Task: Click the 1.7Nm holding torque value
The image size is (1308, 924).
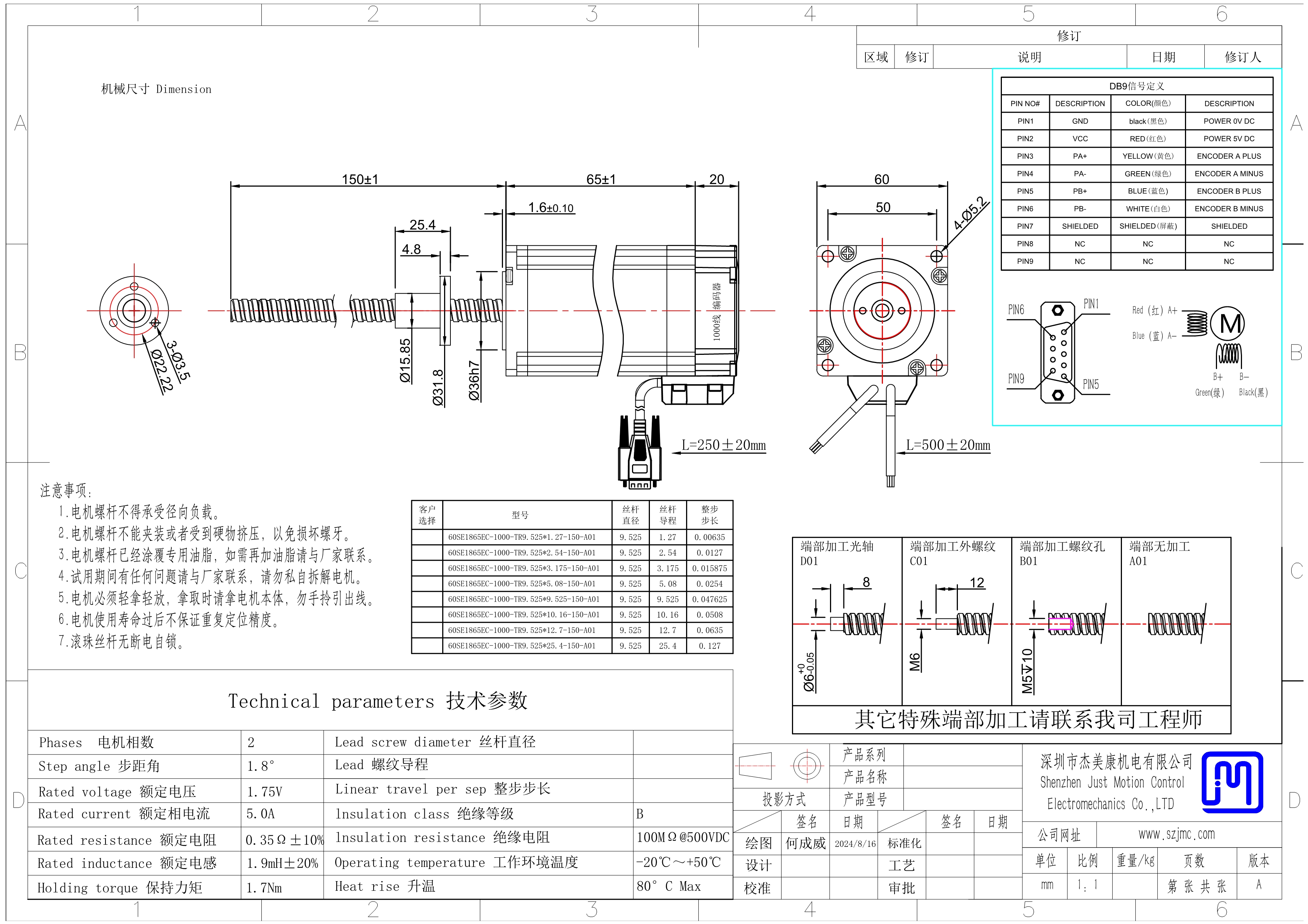Action: coord(264,887)
